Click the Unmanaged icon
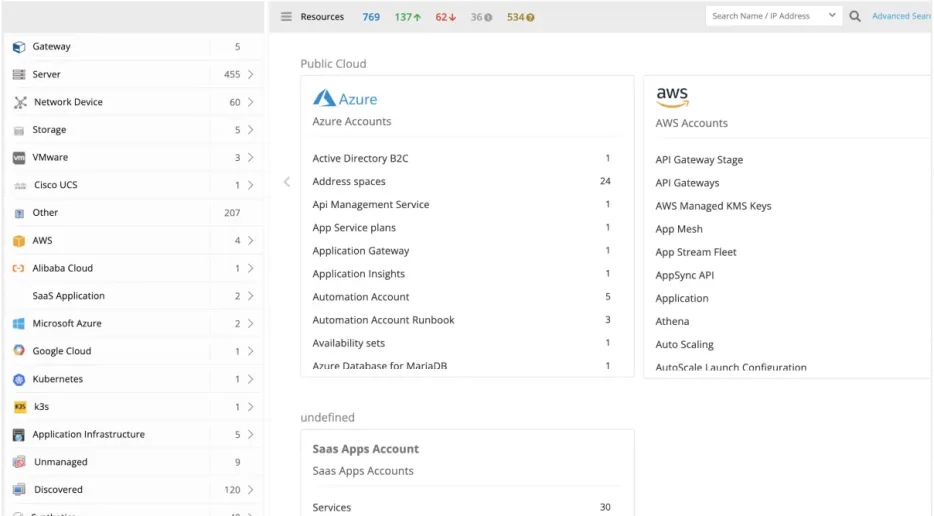The height and width of the screenshot is (516, 934). pyautogui.click(x=20, y=462)
